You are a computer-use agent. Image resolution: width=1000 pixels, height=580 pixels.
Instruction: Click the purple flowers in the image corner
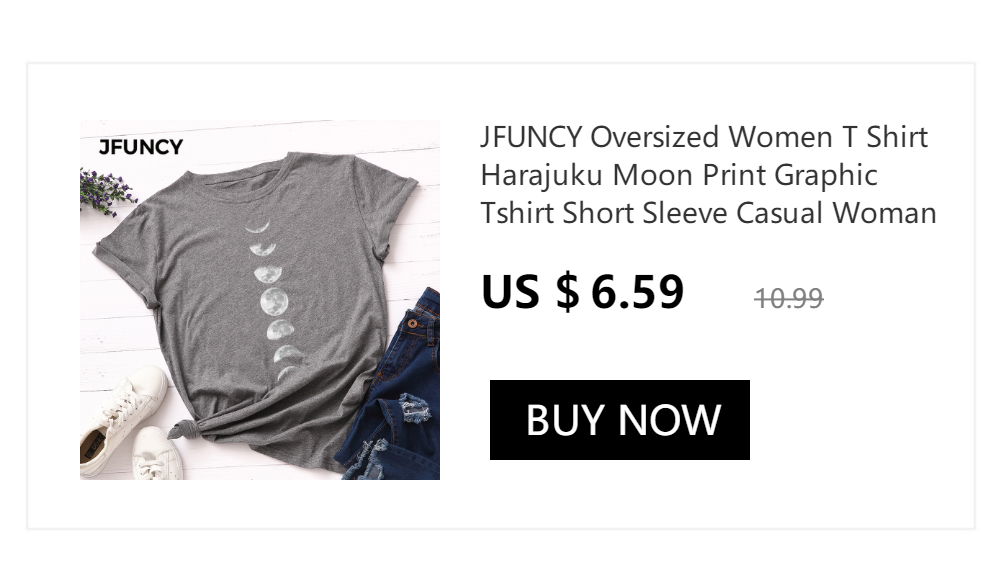(x=104, y=191)
